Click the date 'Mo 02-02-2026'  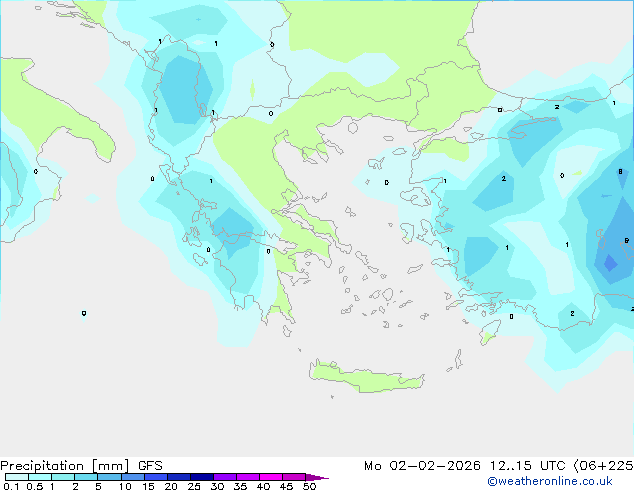tap(423, 466)
